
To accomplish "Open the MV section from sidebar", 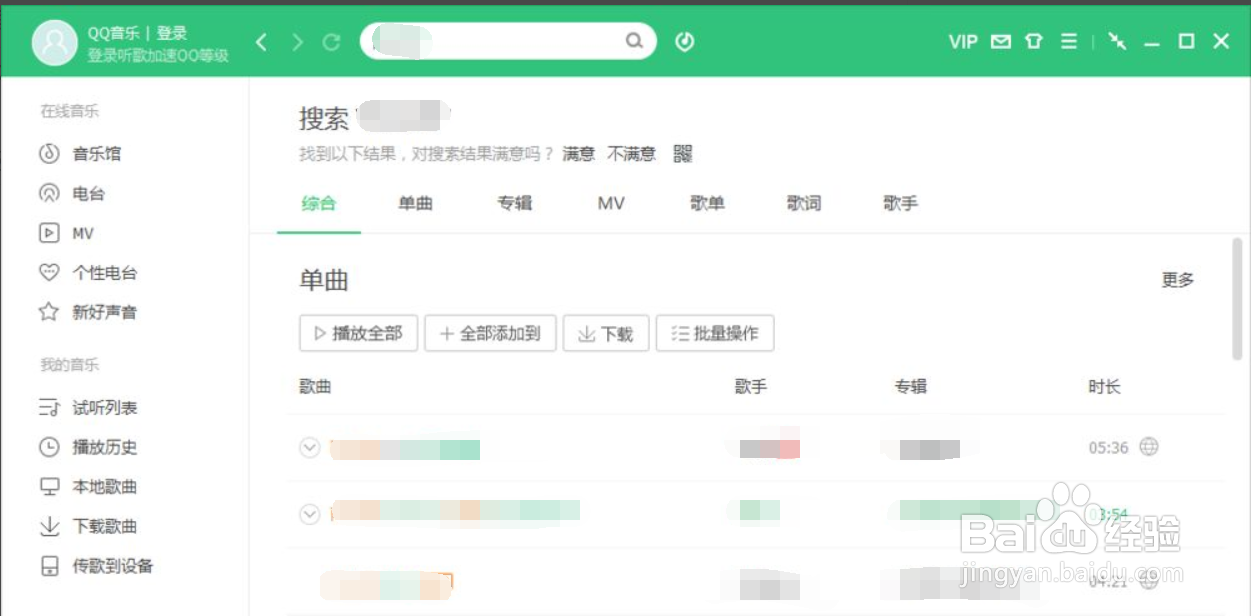I will coord(85,233).
